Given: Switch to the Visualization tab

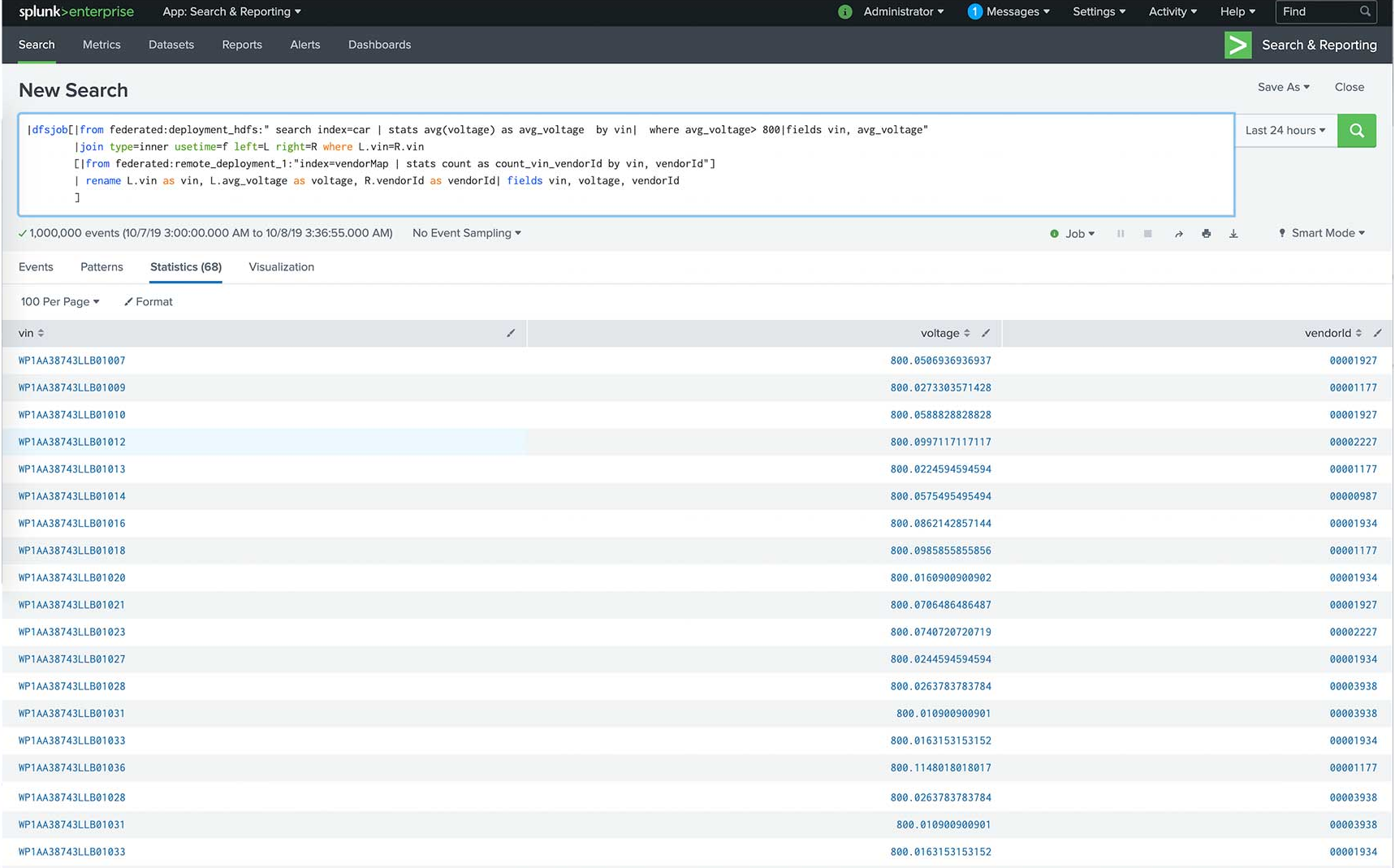Looking at the screenshot, I should click(281, 267).
